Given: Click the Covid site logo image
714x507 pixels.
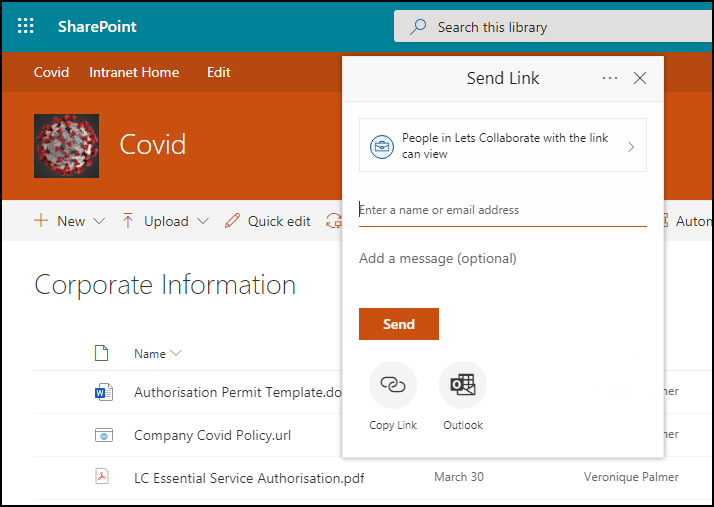Looking at the screenshot, I should [x=66, y=145].
